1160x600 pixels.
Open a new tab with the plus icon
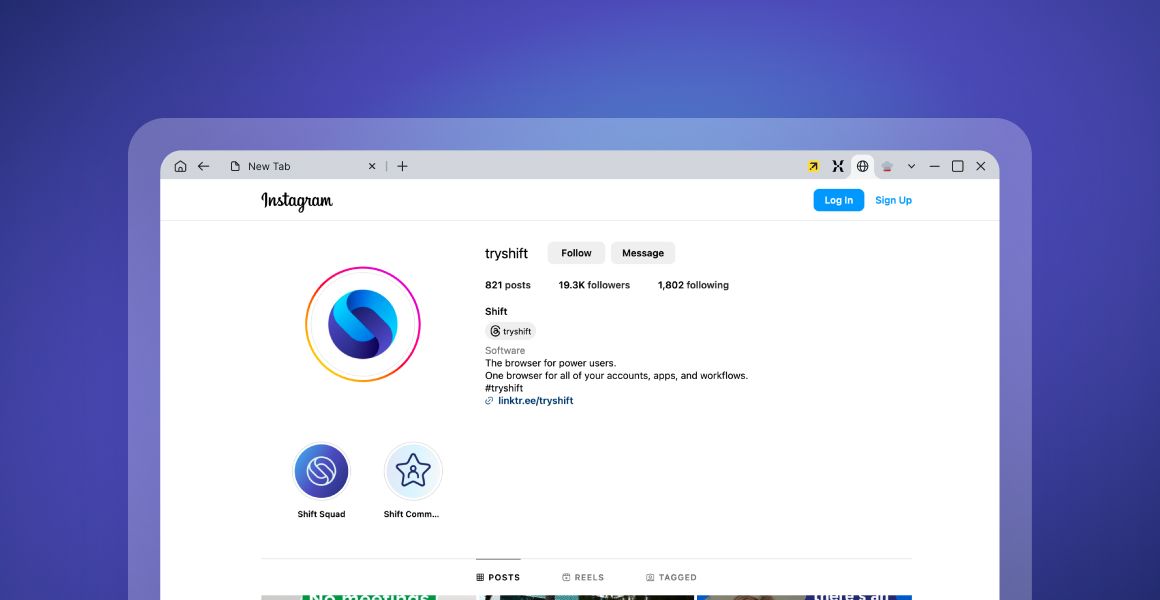point(402,166)
